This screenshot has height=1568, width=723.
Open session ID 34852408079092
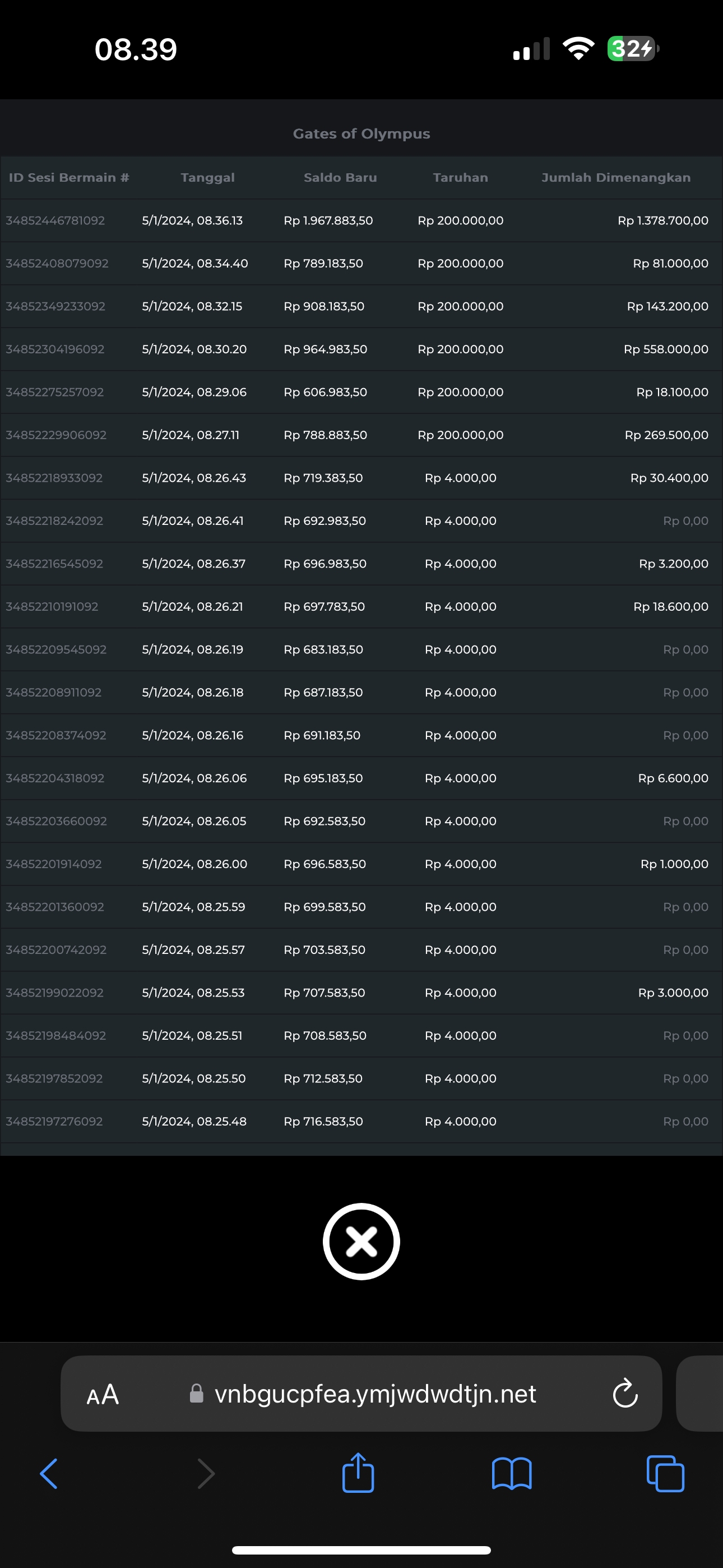click(57, 264)
